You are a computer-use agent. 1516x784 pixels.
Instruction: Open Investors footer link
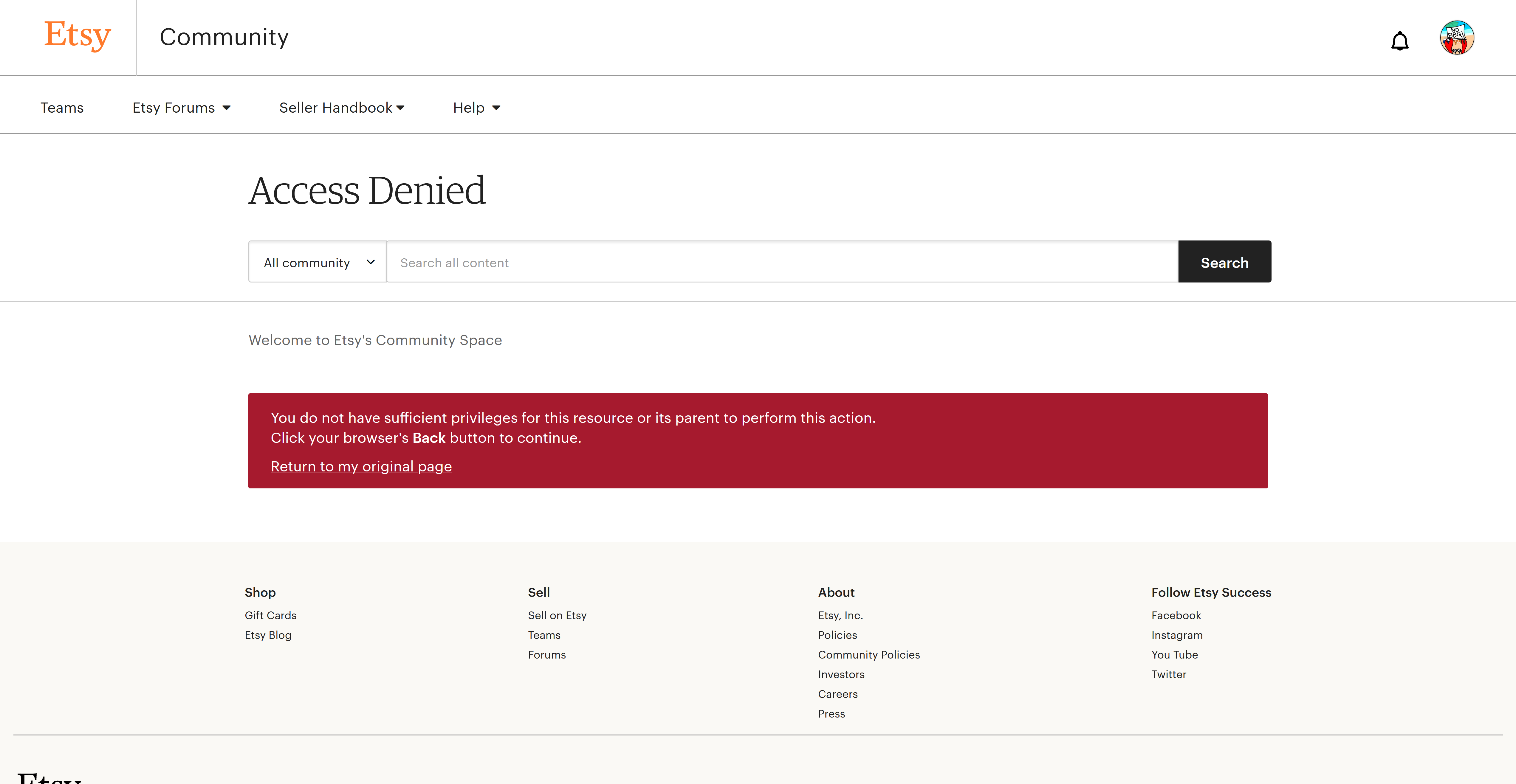[x=841, y=675]
